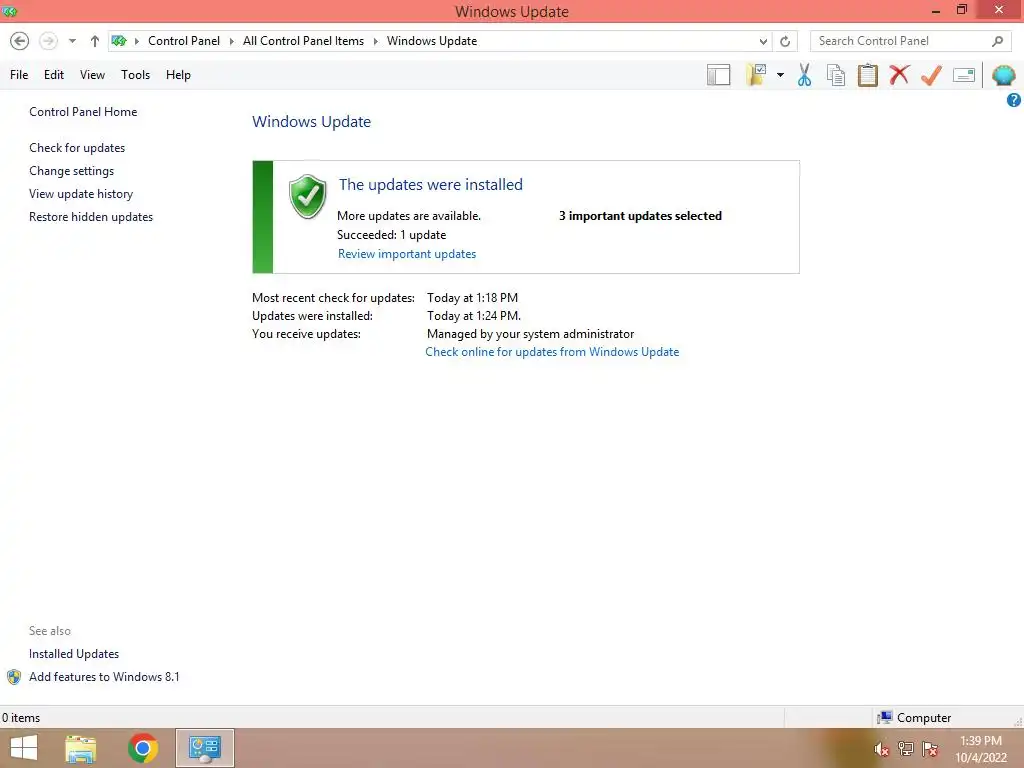This screenshot has width=1024, height=768.
Task: Open the Windows Start button
Action: pos(24,748)
